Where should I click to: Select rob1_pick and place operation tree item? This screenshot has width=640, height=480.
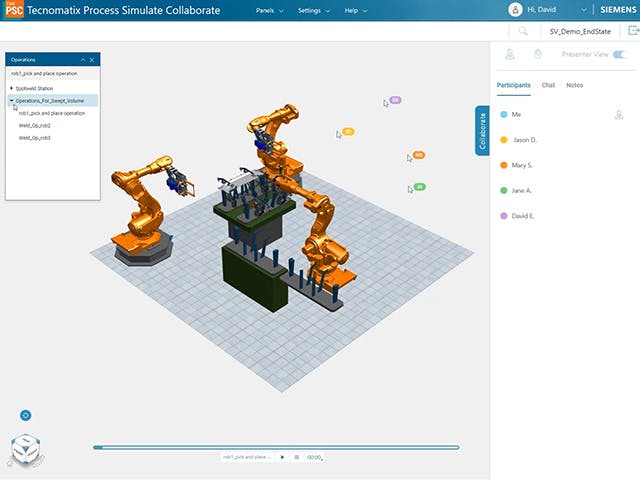point(52,113)
